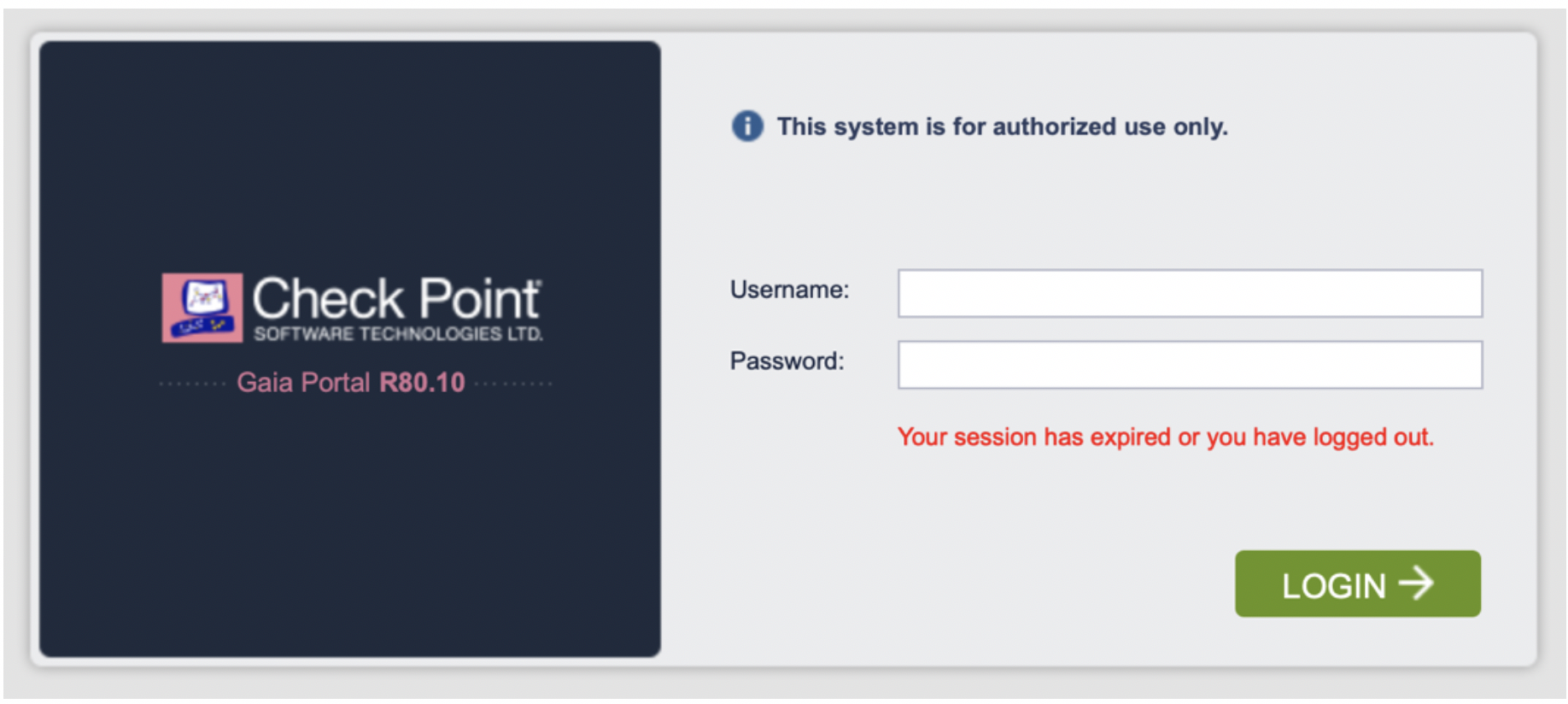
Task: Click the "Software Technologies Ltd." tagline
Action: pyautogui.click(x=398, y=334)
